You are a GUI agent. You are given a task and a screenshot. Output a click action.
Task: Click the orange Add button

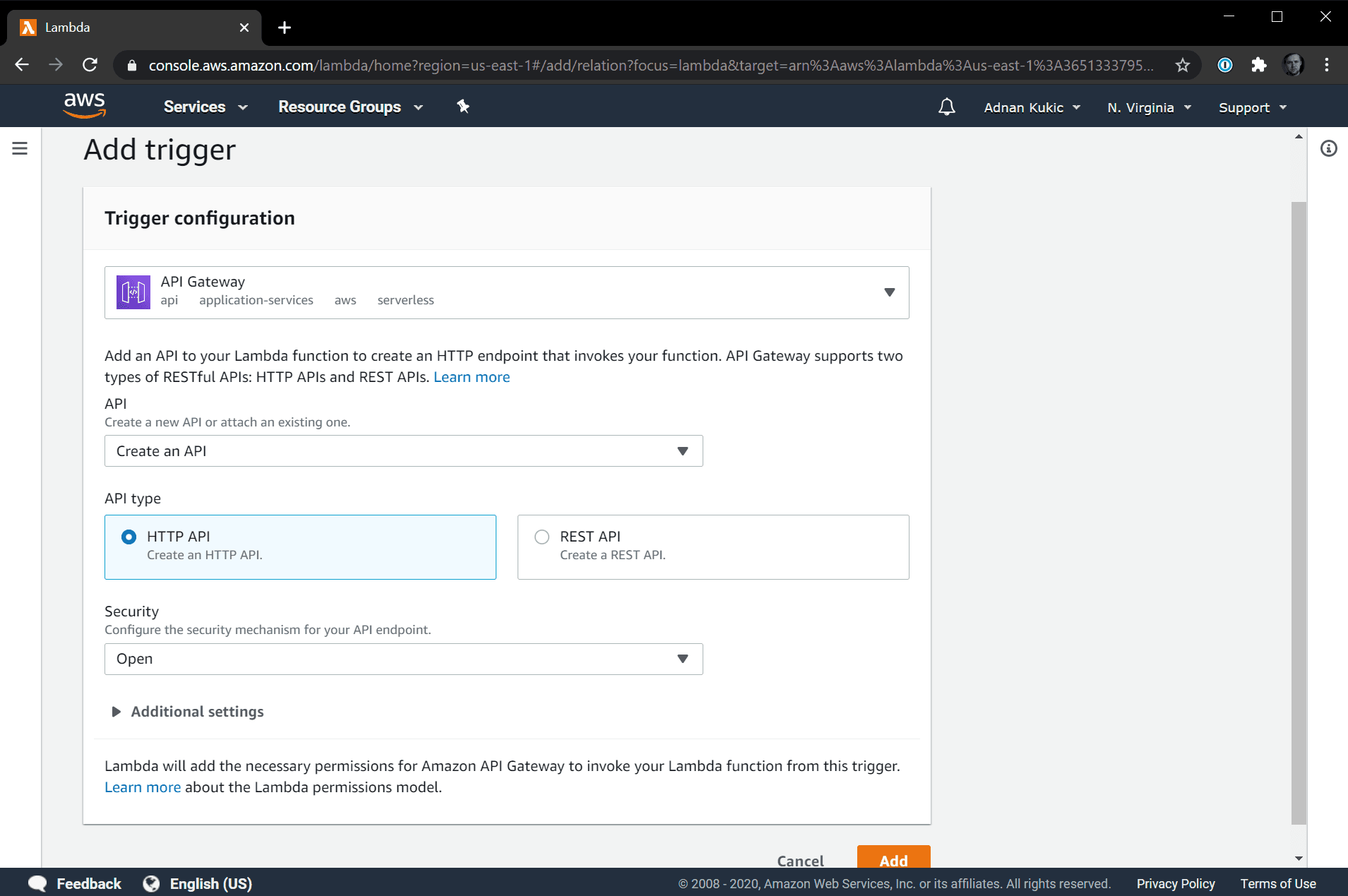coord(893,859)
